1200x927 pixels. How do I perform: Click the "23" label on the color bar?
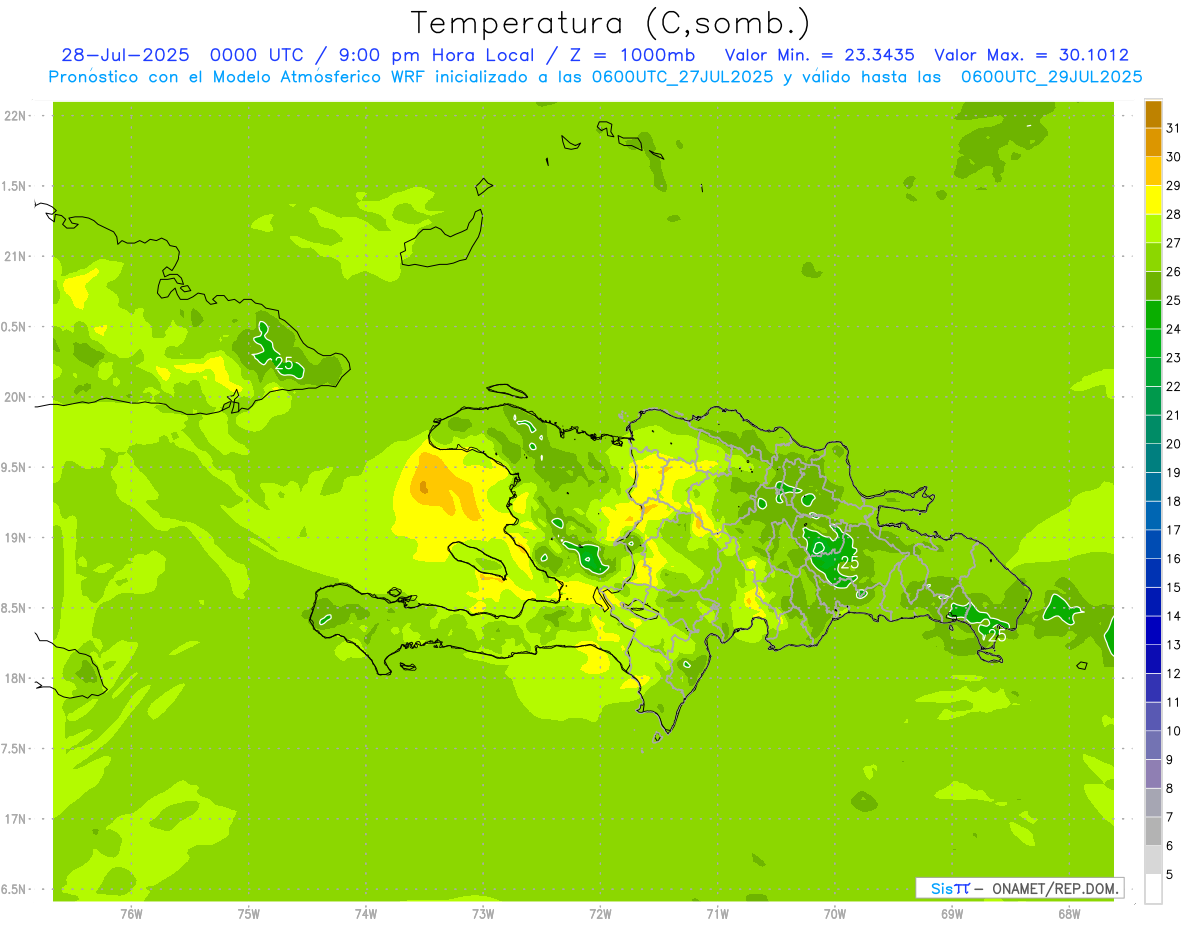[x=1173, y=358]
